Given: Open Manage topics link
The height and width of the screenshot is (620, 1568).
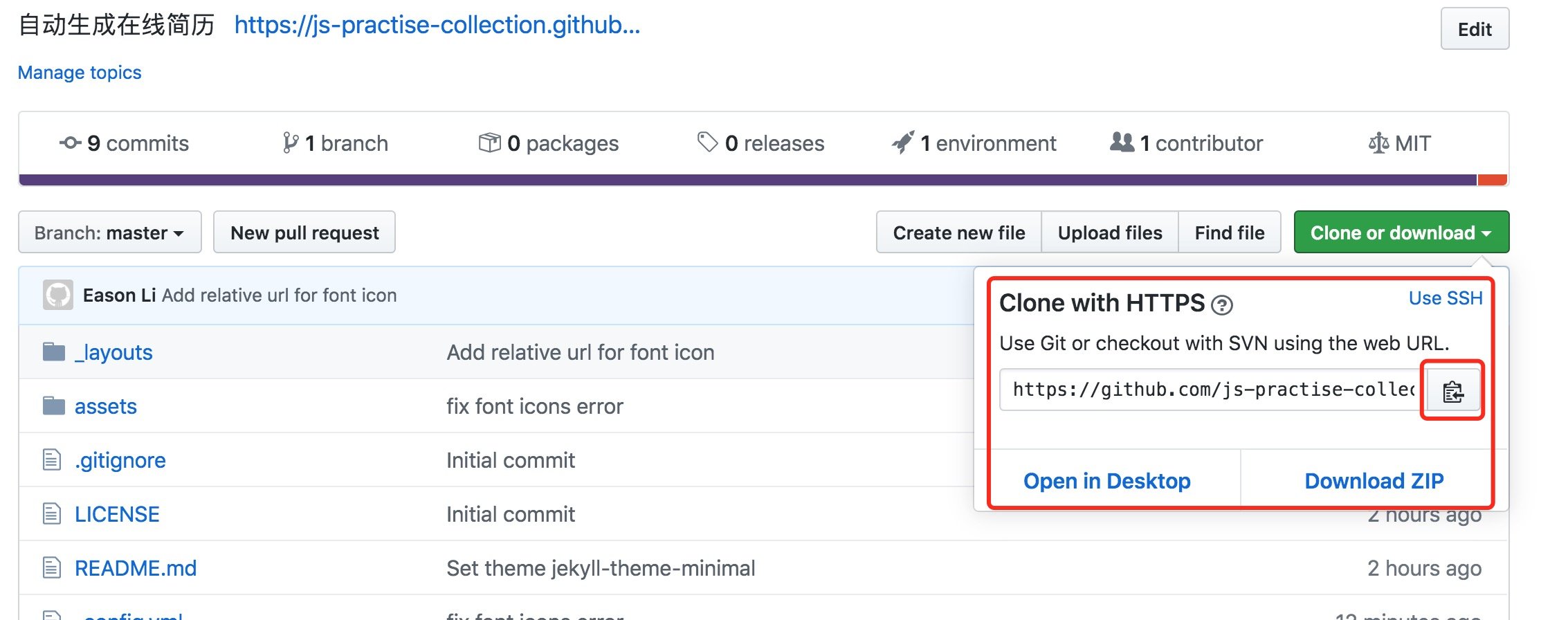Looking at the screenshot, I should point(80,73).
